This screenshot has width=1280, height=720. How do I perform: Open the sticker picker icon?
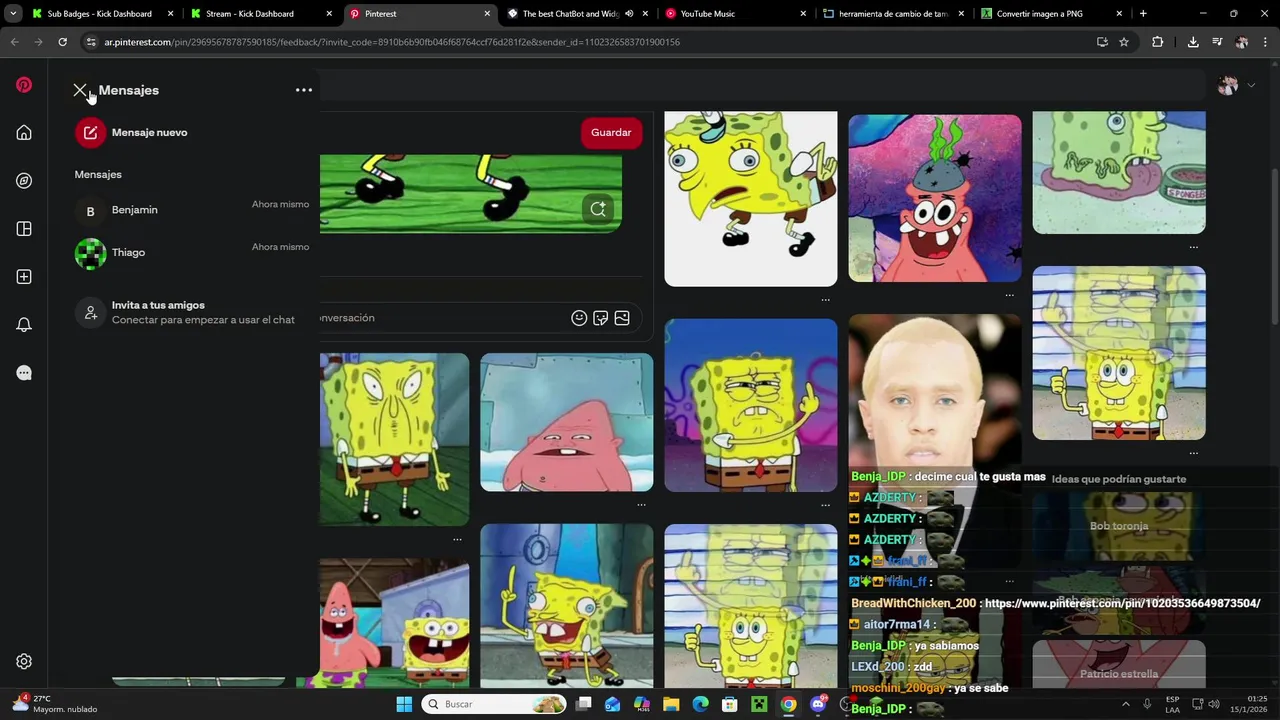point(600,318)
